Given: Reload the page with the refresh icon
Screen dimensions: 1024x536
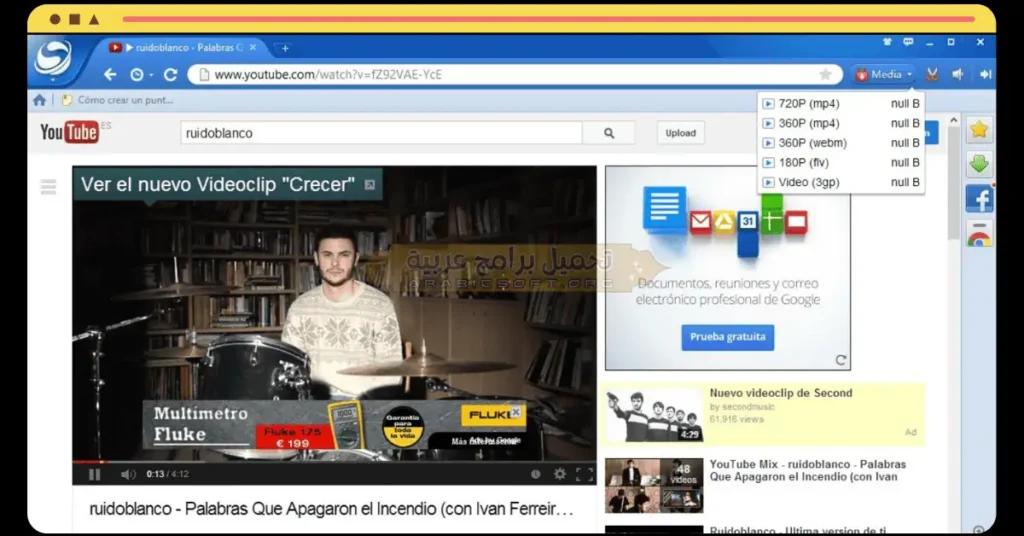Looking at the screenshot, I should [170, 74].
